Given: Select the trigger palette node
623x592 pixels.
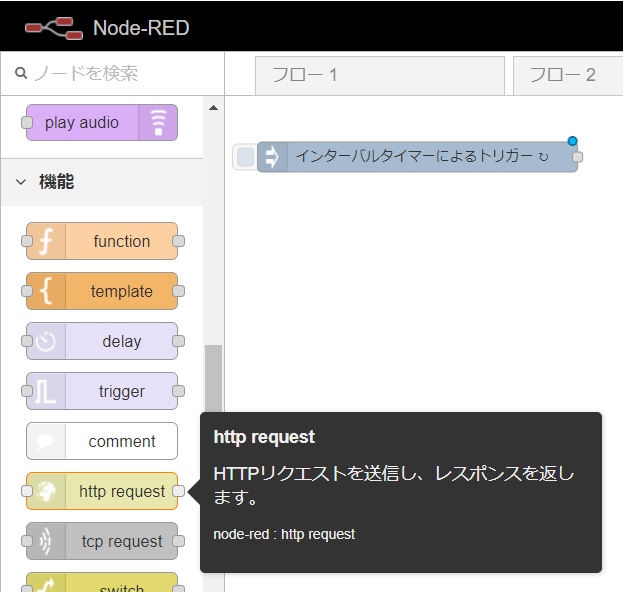Looking at the screenshot, I should tap(102, 391).
